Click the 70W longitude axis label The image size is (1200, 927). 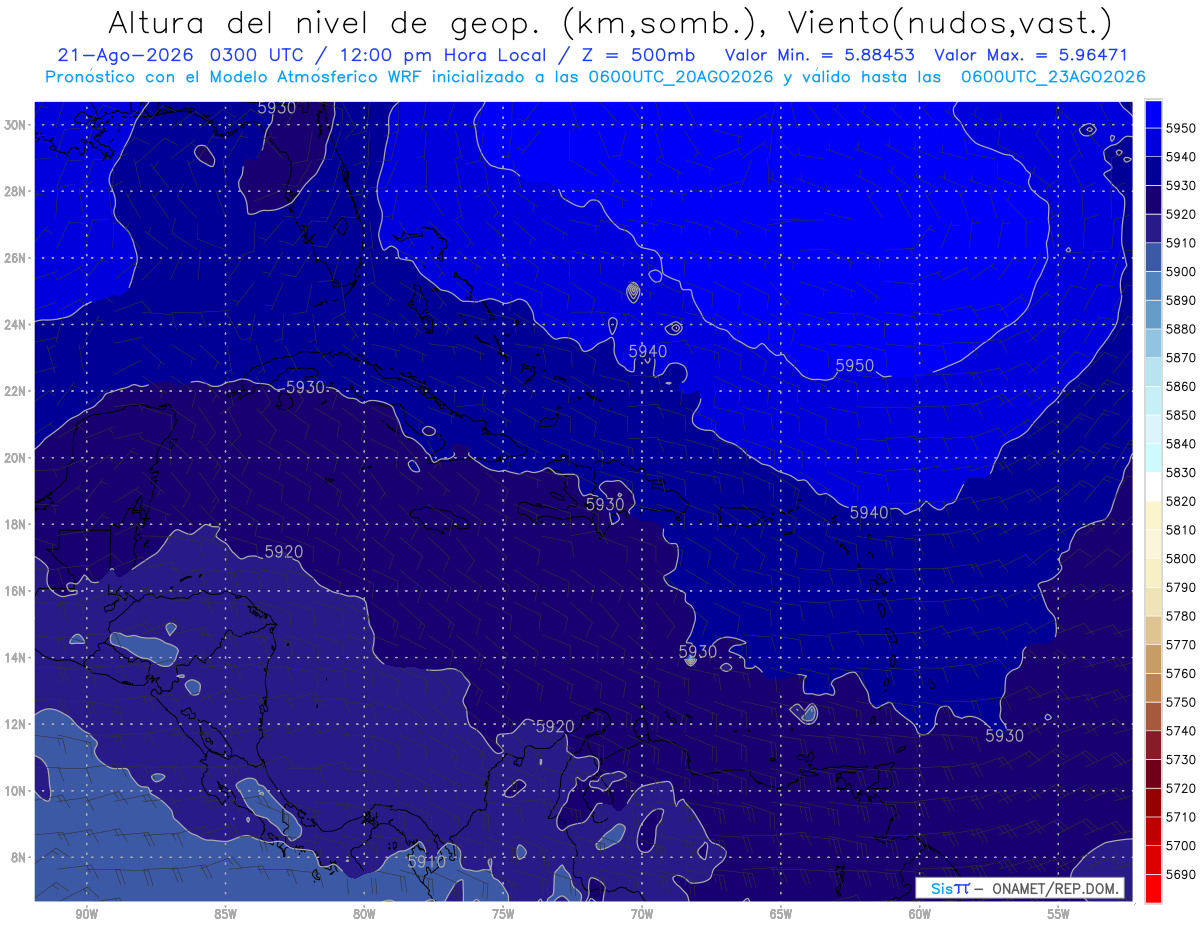pyautogui.click(x=642, y=914)
